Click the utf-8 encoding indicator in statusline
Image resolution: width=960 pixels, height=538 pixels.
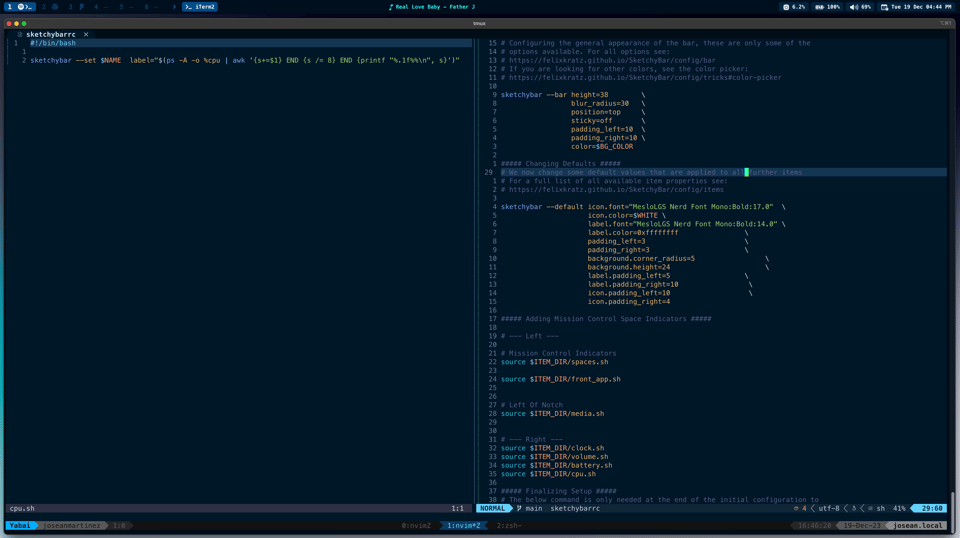[x=828, y=508]
